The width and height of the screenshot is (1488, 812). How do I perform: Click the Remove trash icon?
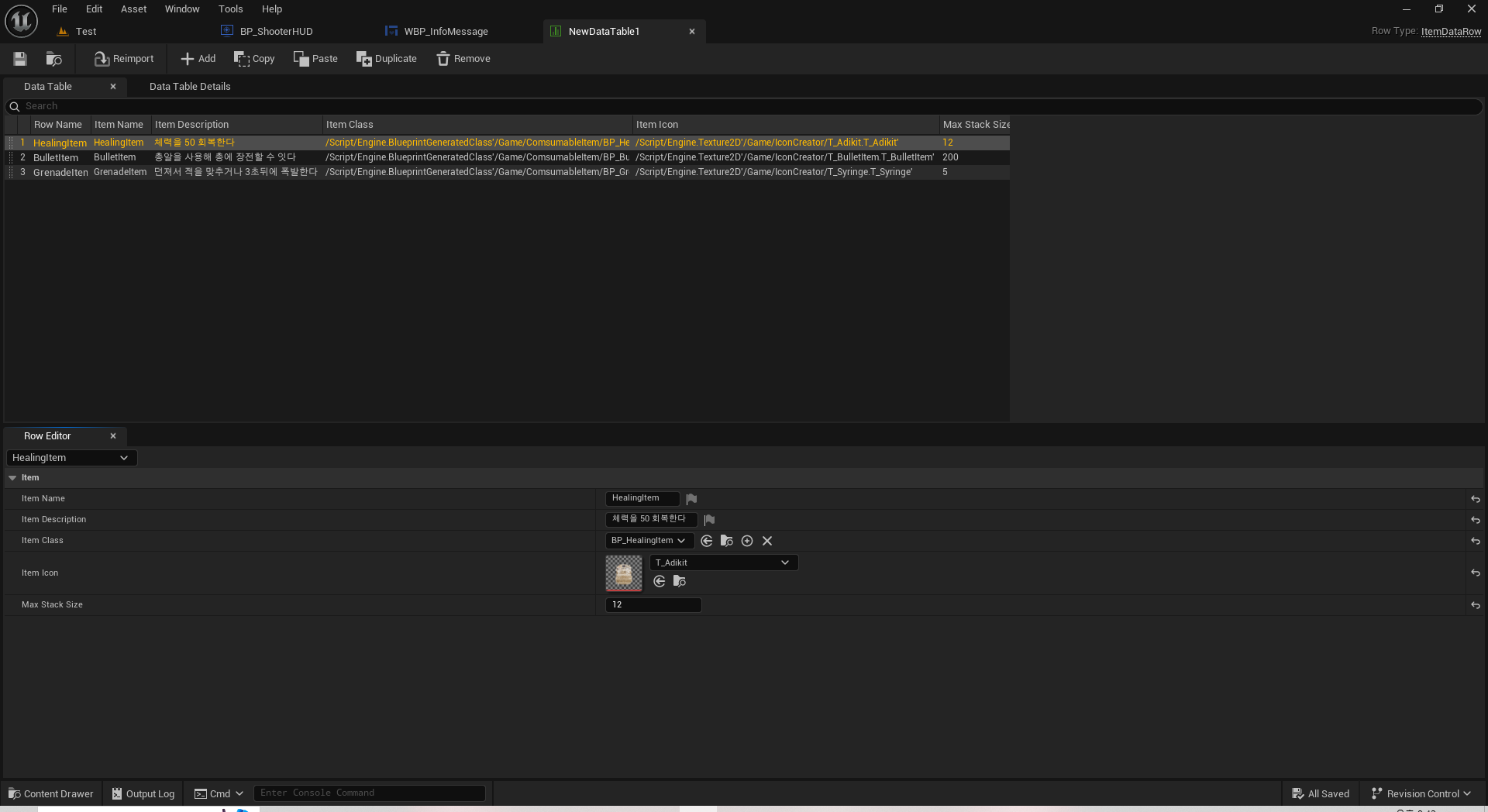tap(462, 58)
